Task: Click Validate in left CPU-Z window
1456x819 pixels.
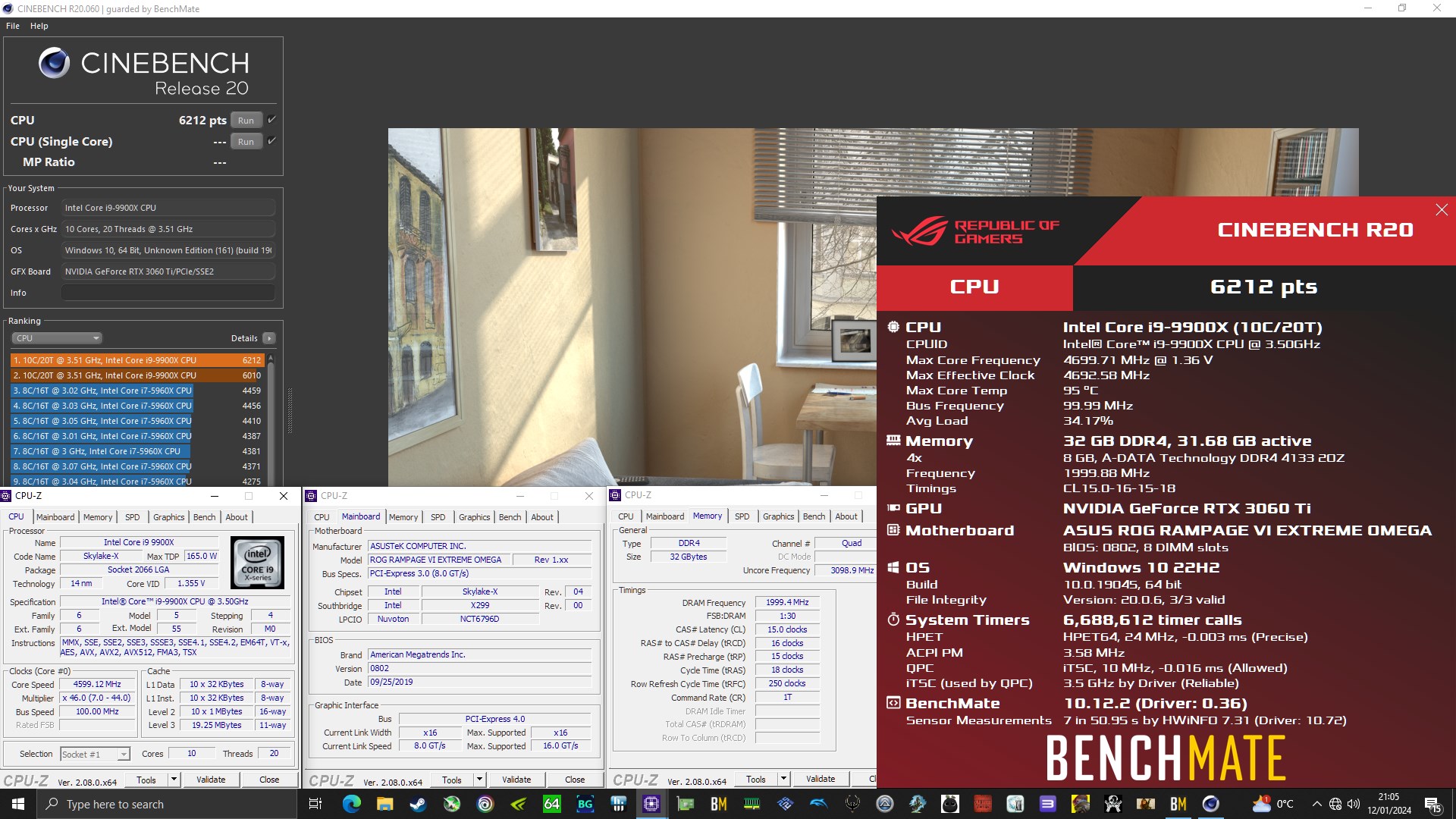Action: [x=211, y=780]
